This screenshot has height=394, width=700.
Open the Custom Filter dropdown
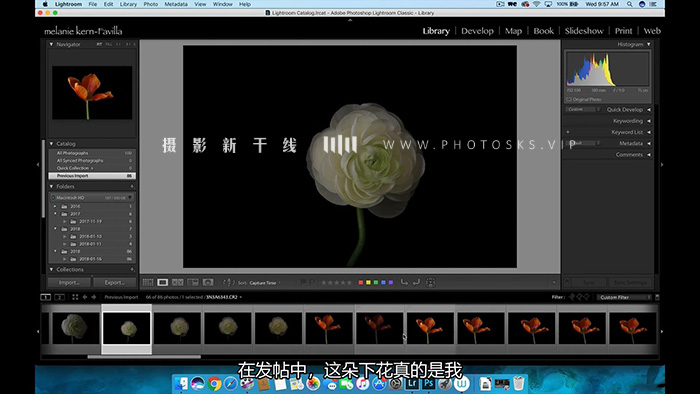click(x=624, y=297)
